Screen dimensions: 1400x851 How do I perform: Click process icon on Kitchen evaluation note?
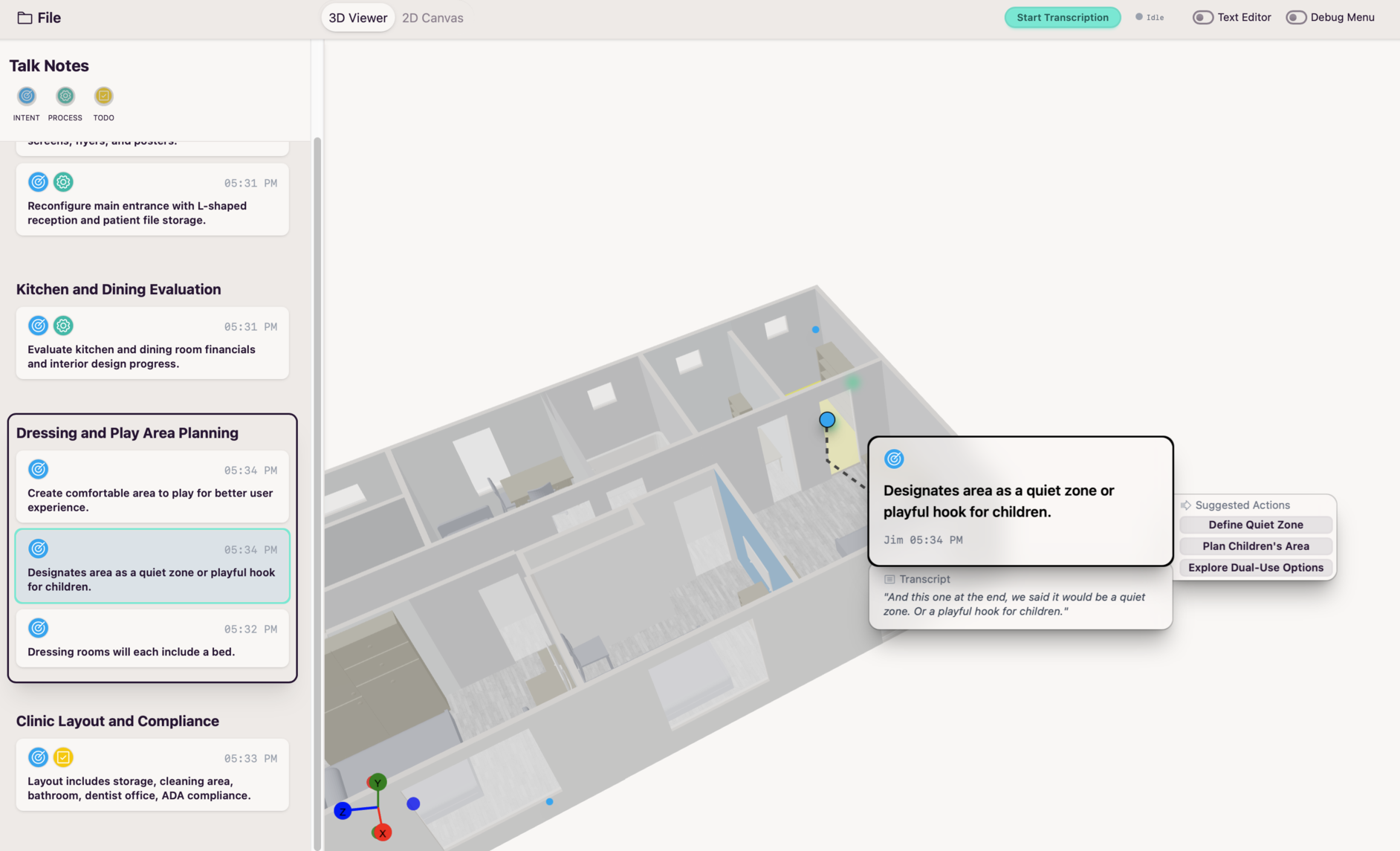click(x=63, y=326)
